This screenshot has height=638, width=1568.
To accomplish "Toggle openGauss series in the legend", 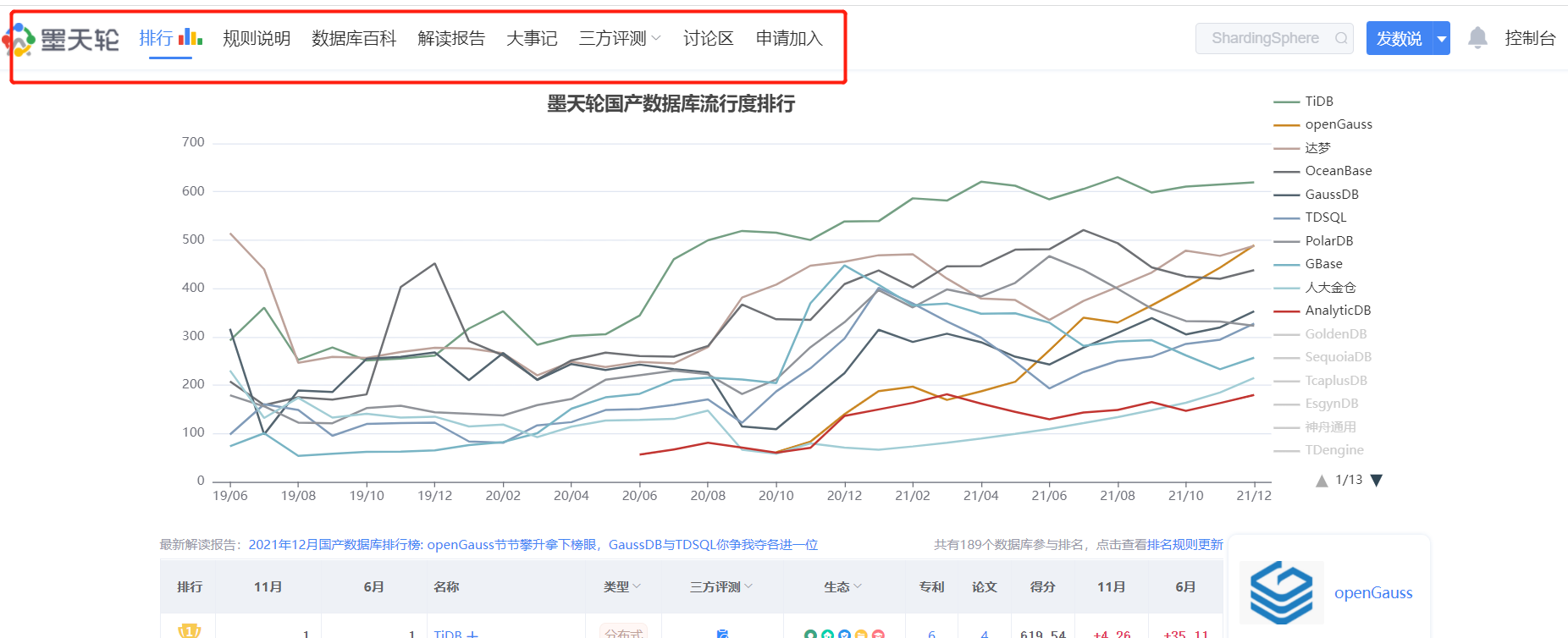I will click(1323, 124).
